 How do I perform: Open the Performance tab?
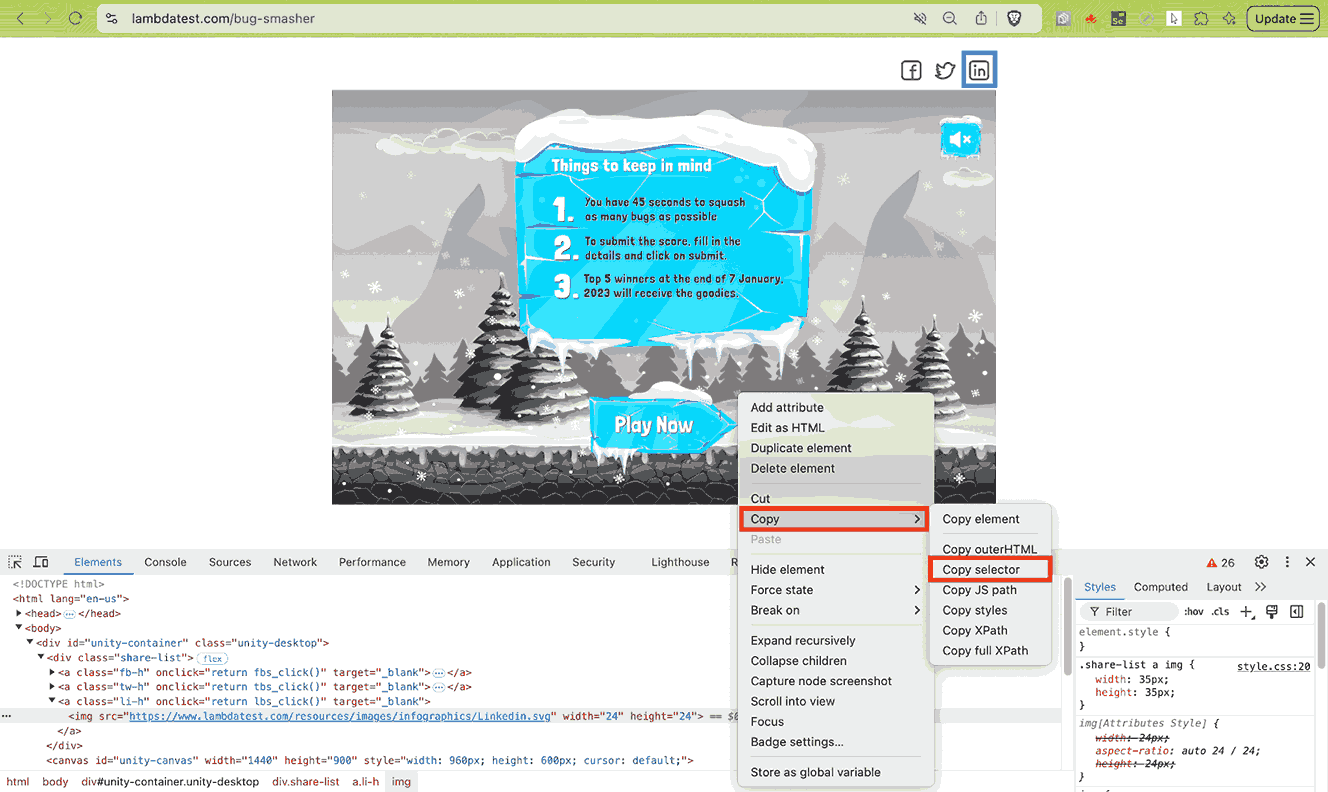click(372, 562)
